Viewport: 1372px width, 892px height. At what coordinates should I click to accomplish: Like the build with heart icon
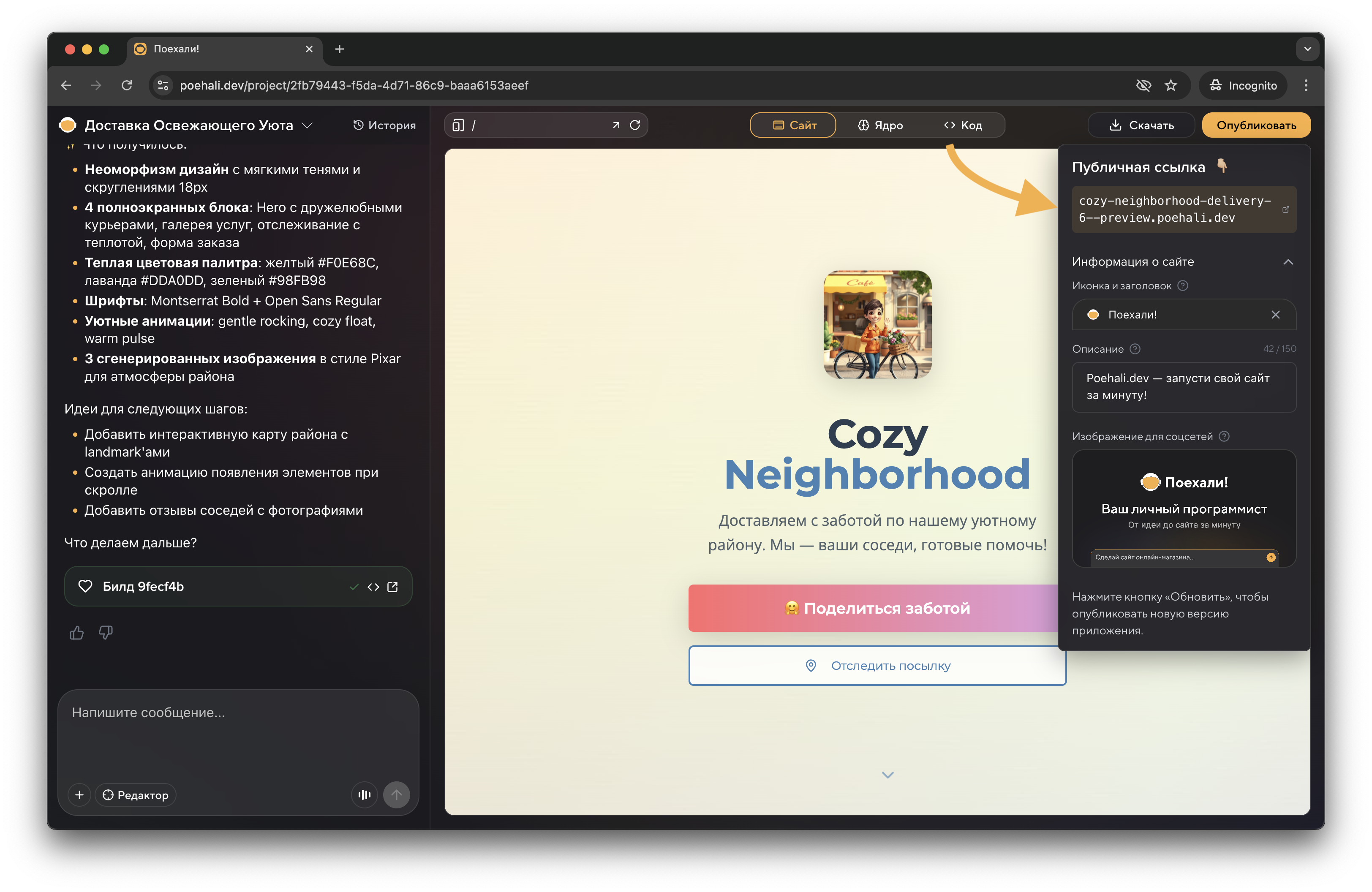(x=85, y=587)
